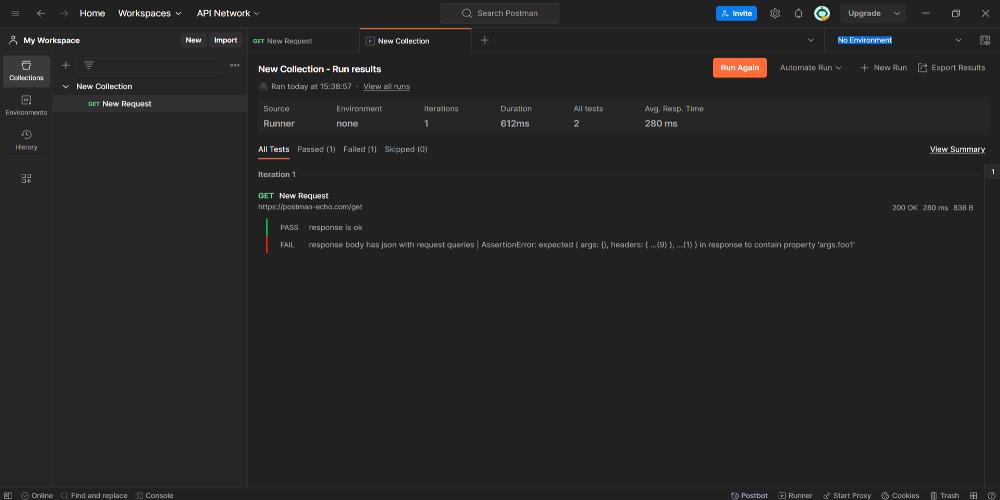The height and width of the screenshot is (500, 1000).
Task: Click the Upgrade button
Action: [864, 13]
